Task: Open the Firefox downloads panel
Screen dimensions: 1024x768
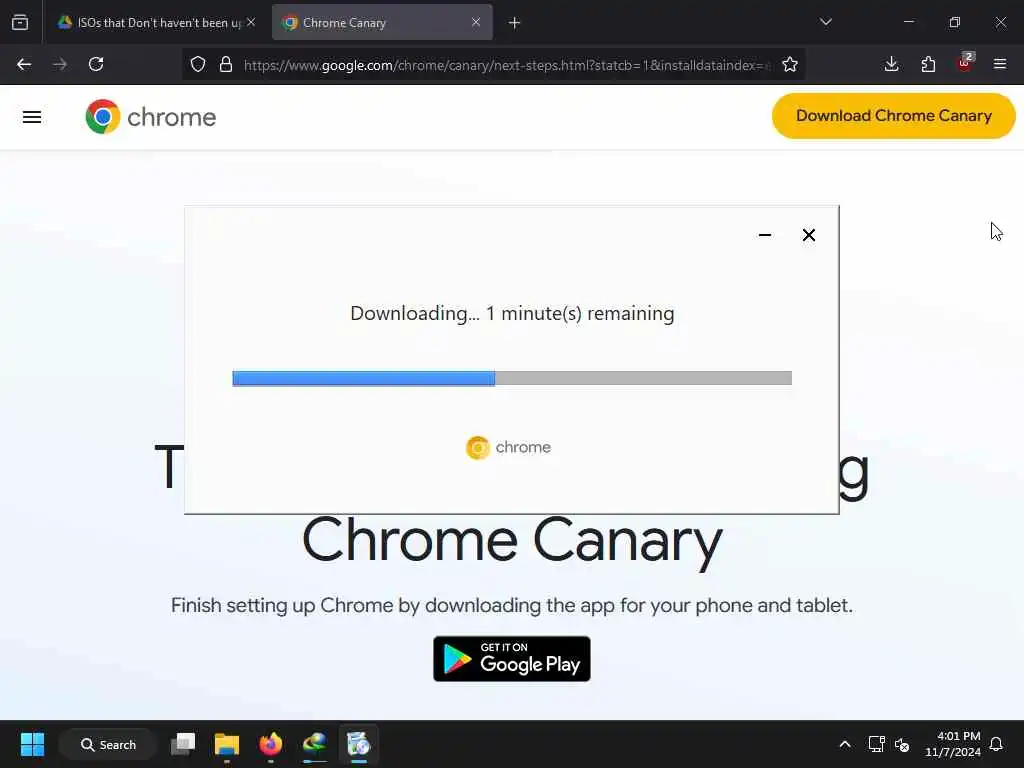Action: pyautogui.click(x=891, y=64)
